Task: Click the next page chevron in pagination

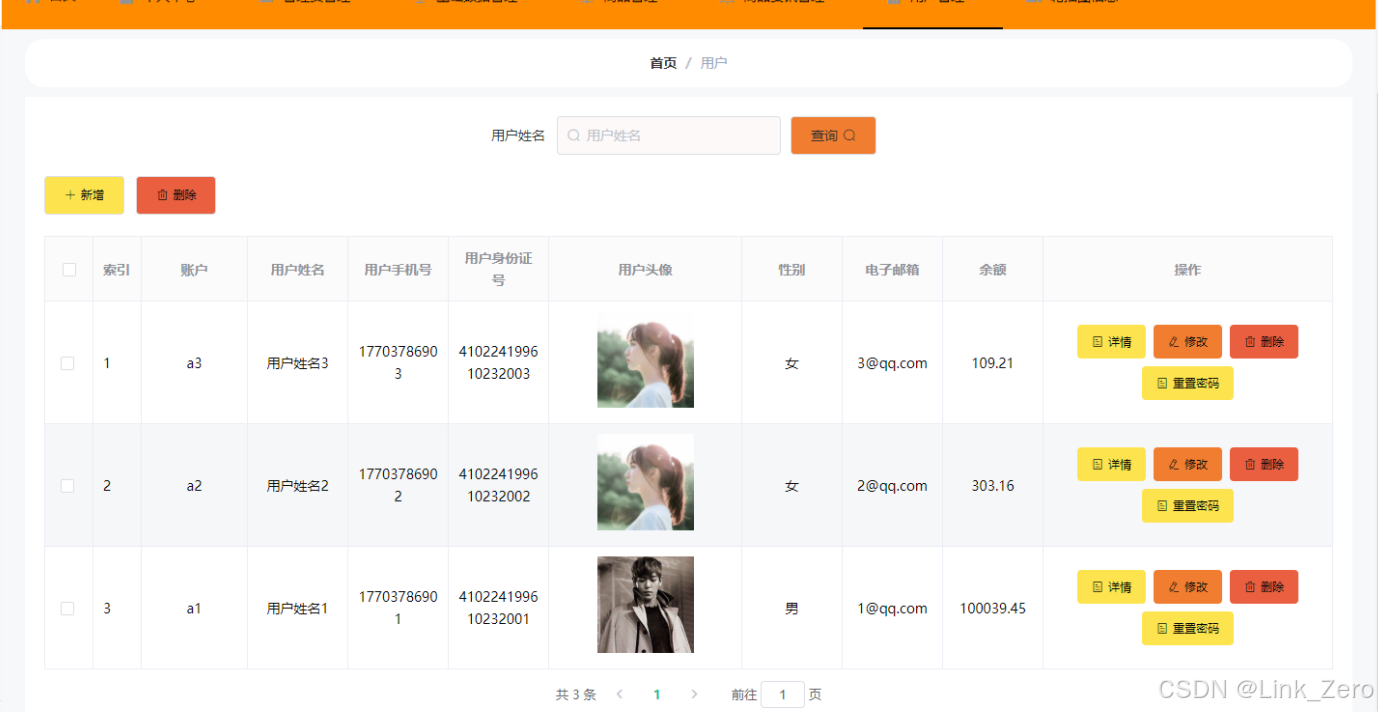Action: 694,693
